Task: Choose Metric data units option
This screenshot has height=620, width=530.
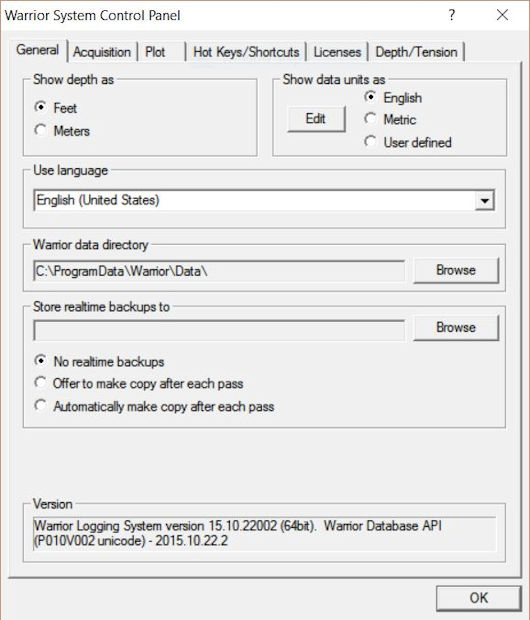Action: (370, 119)
